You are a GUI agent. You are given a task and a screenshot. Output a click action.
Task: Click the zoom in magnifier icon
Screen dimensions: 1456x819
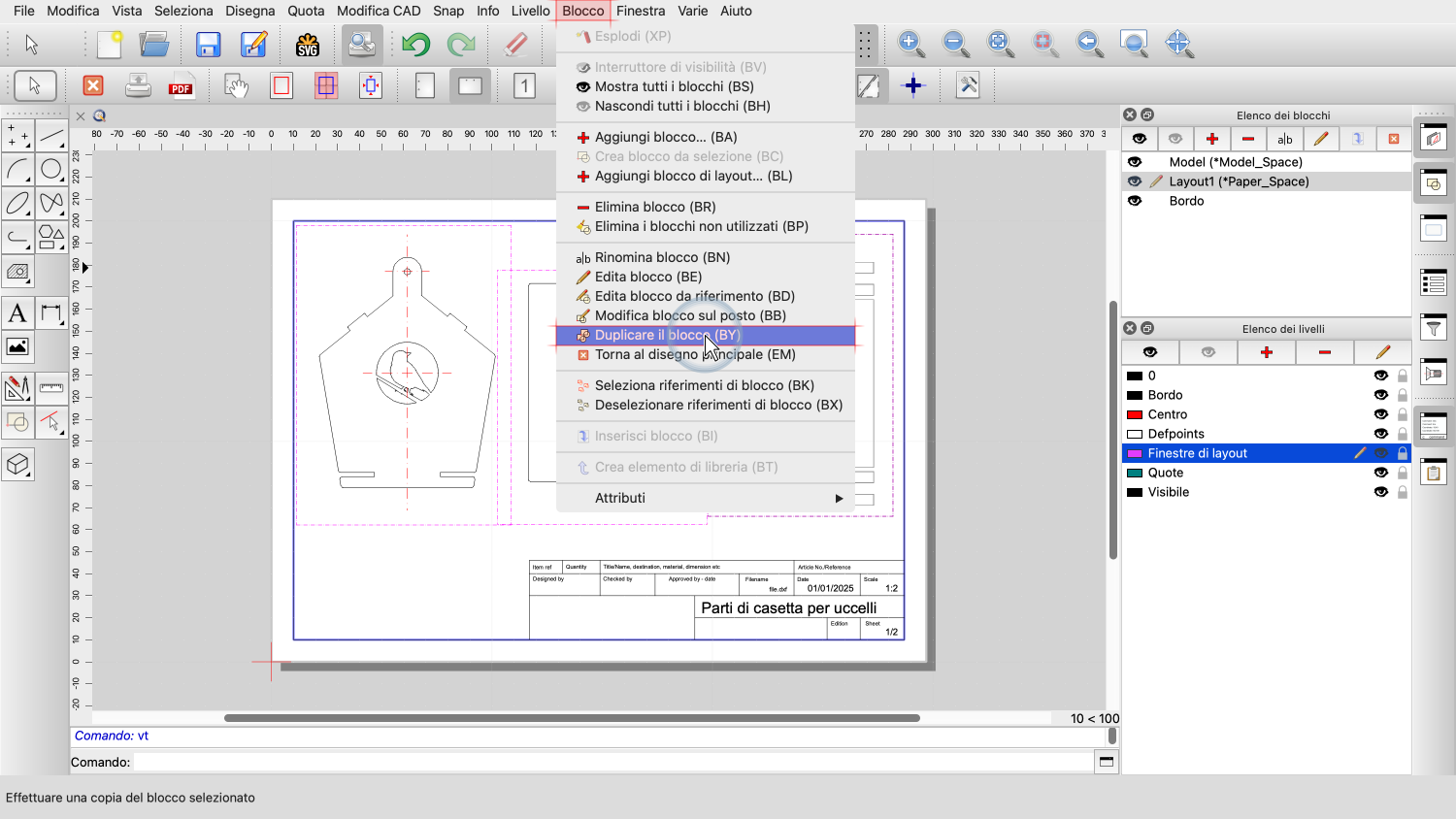coord(910,44)
